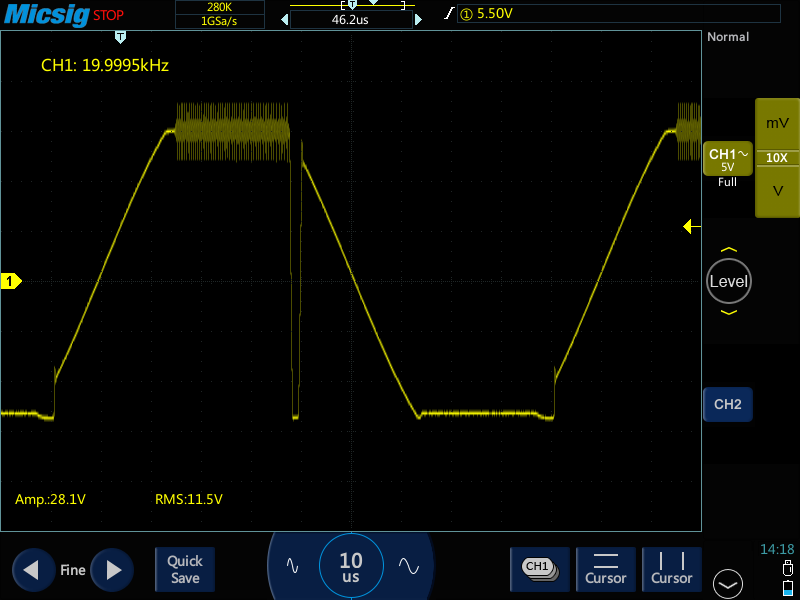This screenshot has width=800, height=600.
Task: Click the Quick Save button
Action: [x=185, y=569]
